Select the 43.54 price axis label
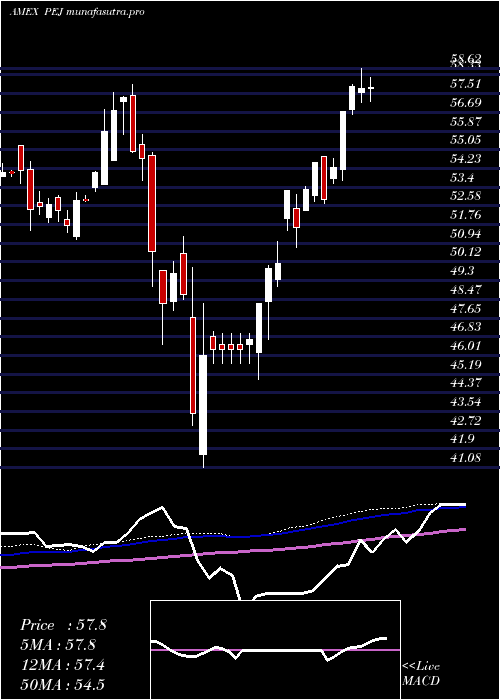 click(466, 401)
